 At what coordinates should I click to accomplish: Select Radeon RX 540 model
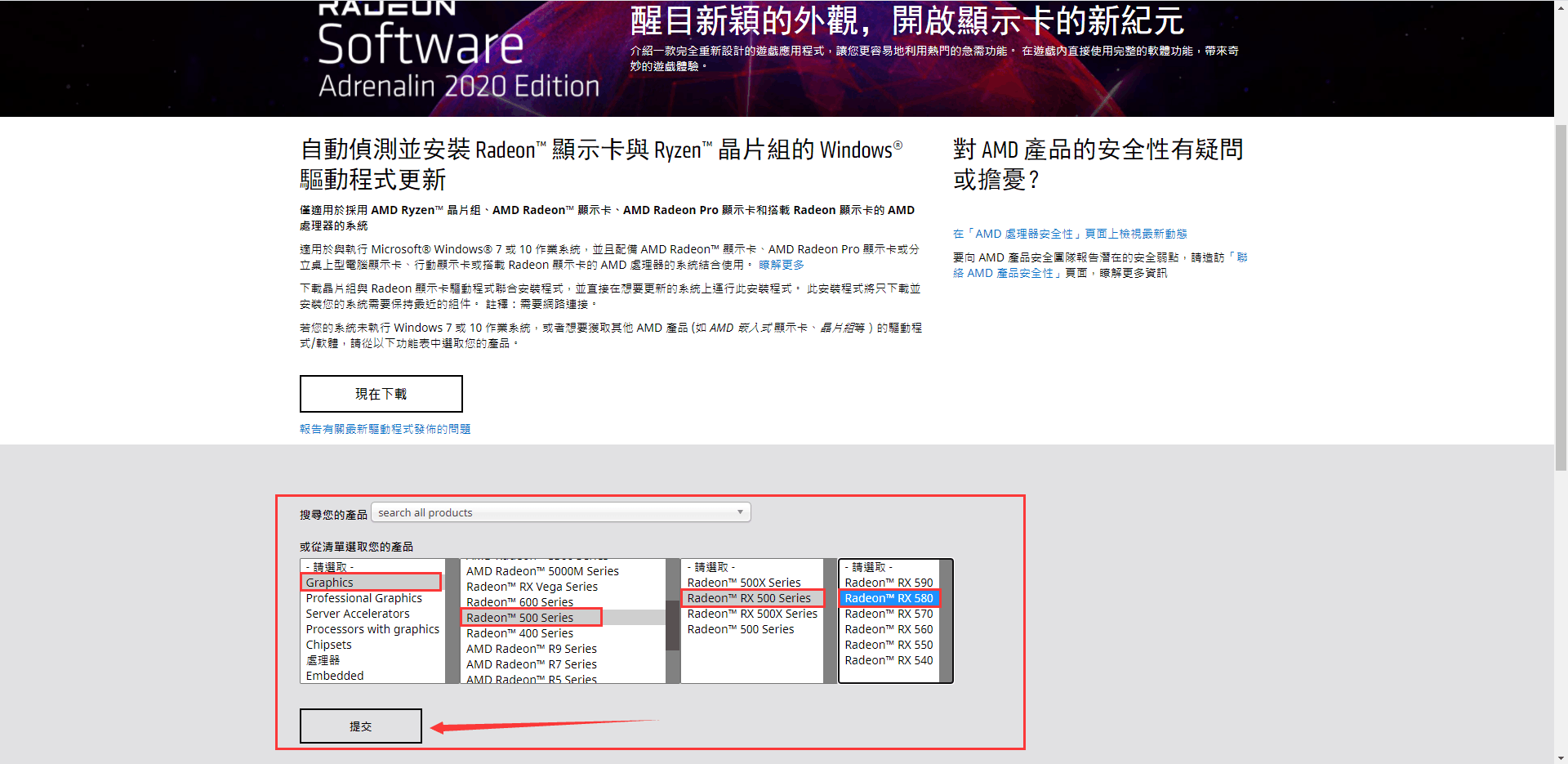click(x=889, y=660)
